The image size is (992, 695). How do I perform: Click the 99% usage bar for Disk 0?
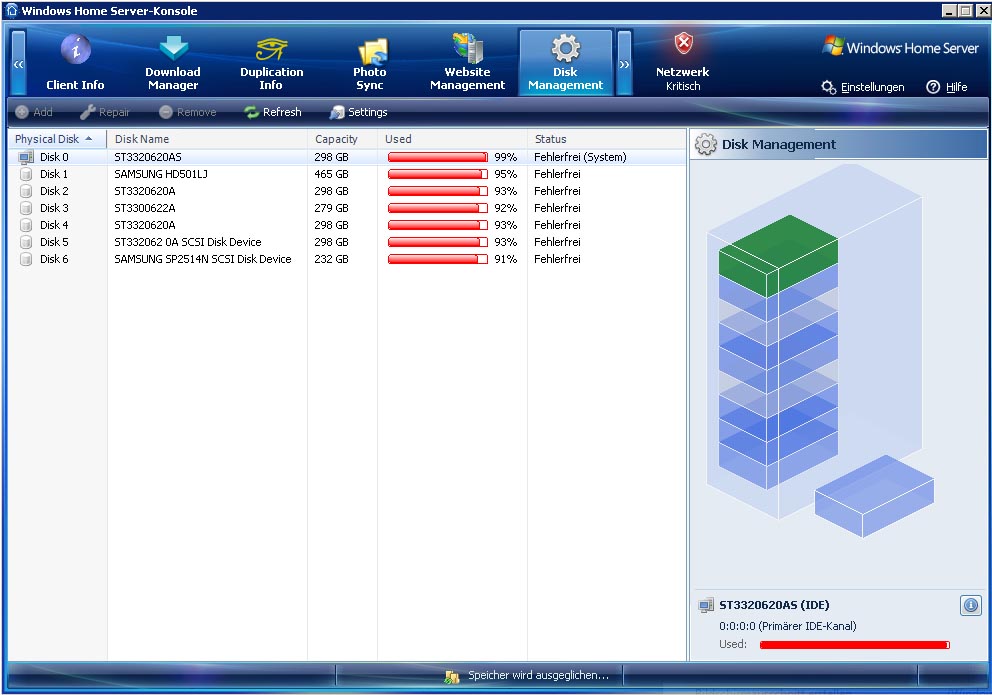[x=438, y=157]
